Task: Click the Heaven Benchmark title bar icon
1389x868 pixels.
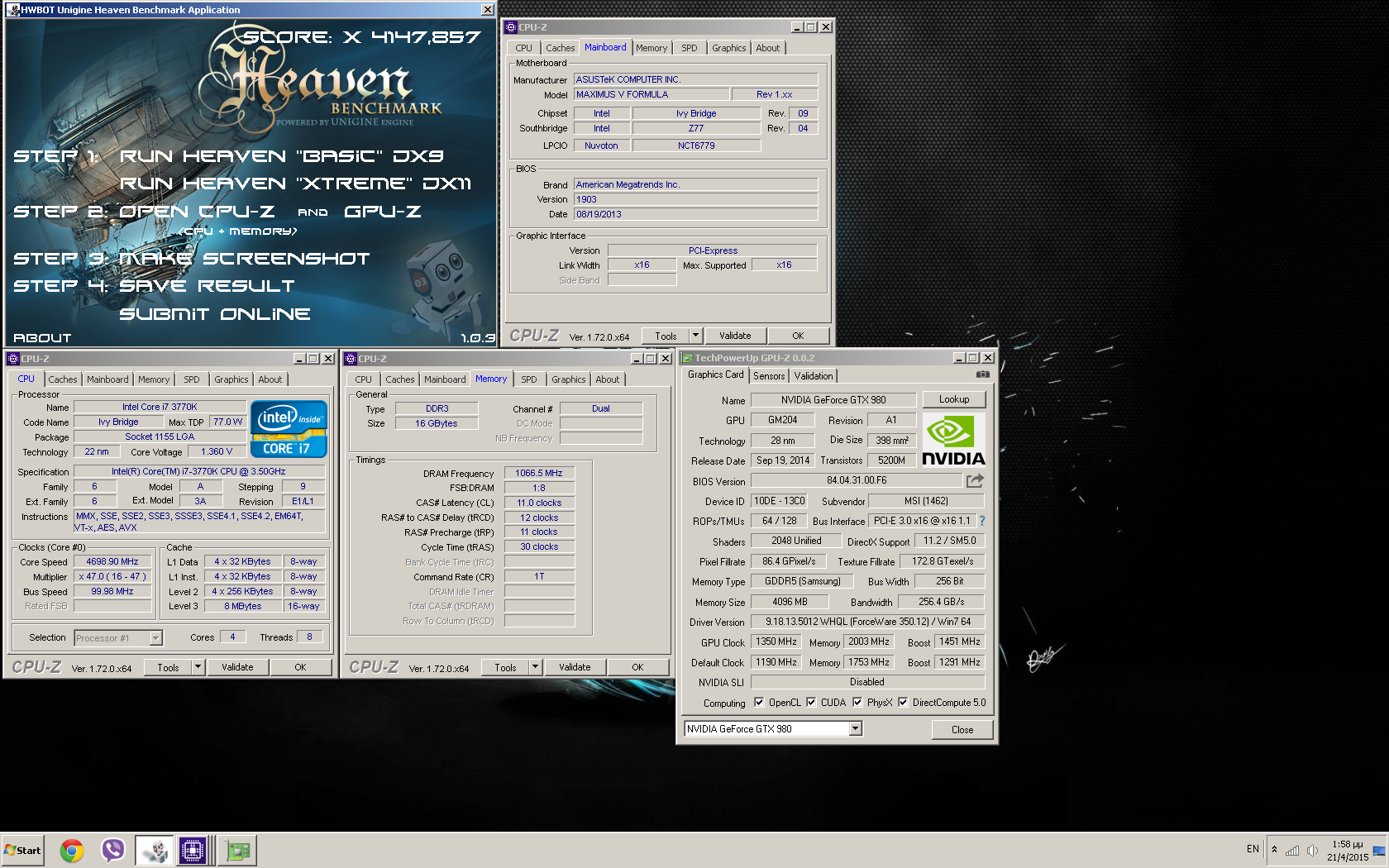Action: 12,10
